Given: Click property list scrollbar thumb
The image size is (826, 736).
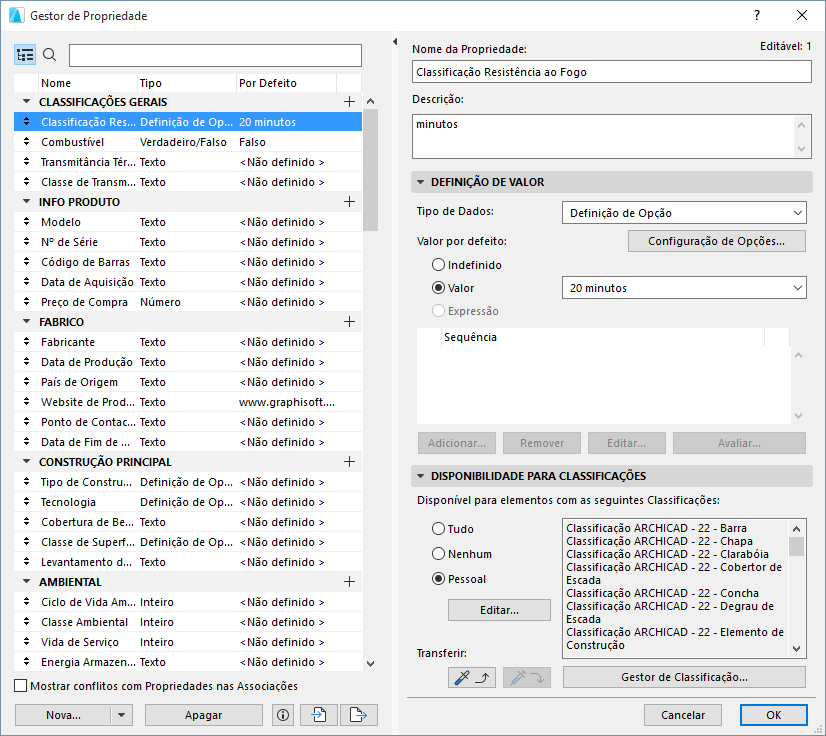Looking at the screenshot, I should 370,170.
